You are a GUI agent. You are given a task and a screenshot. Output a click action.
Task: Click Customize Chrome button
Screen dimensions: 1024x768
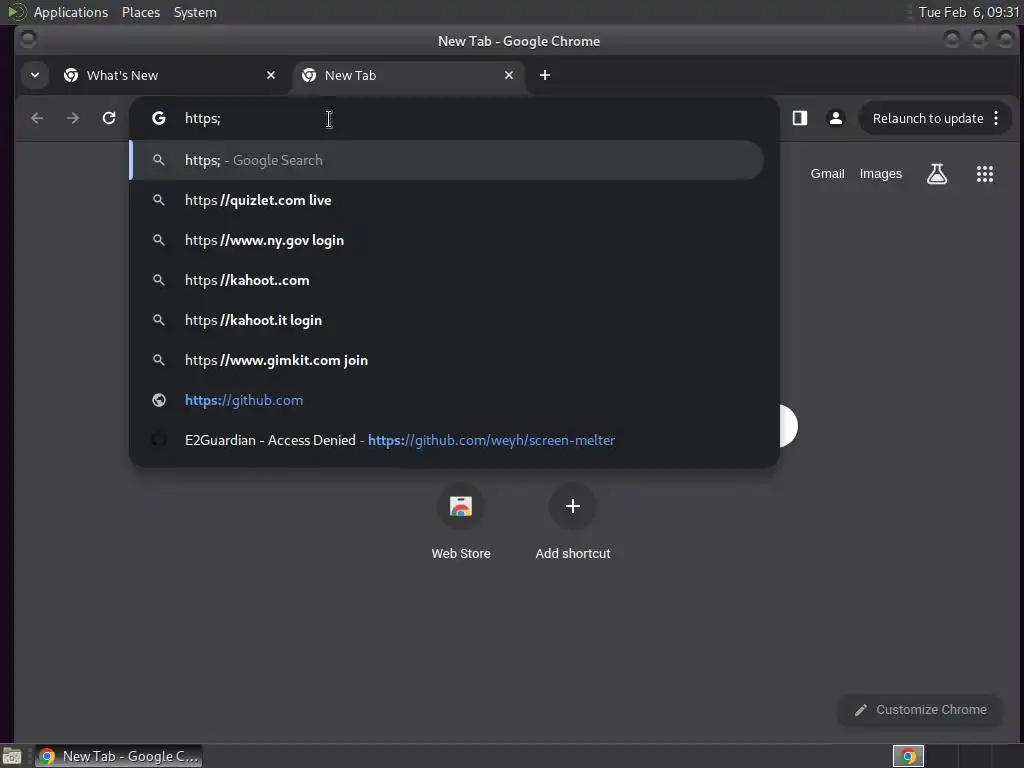tap(920, 710)
